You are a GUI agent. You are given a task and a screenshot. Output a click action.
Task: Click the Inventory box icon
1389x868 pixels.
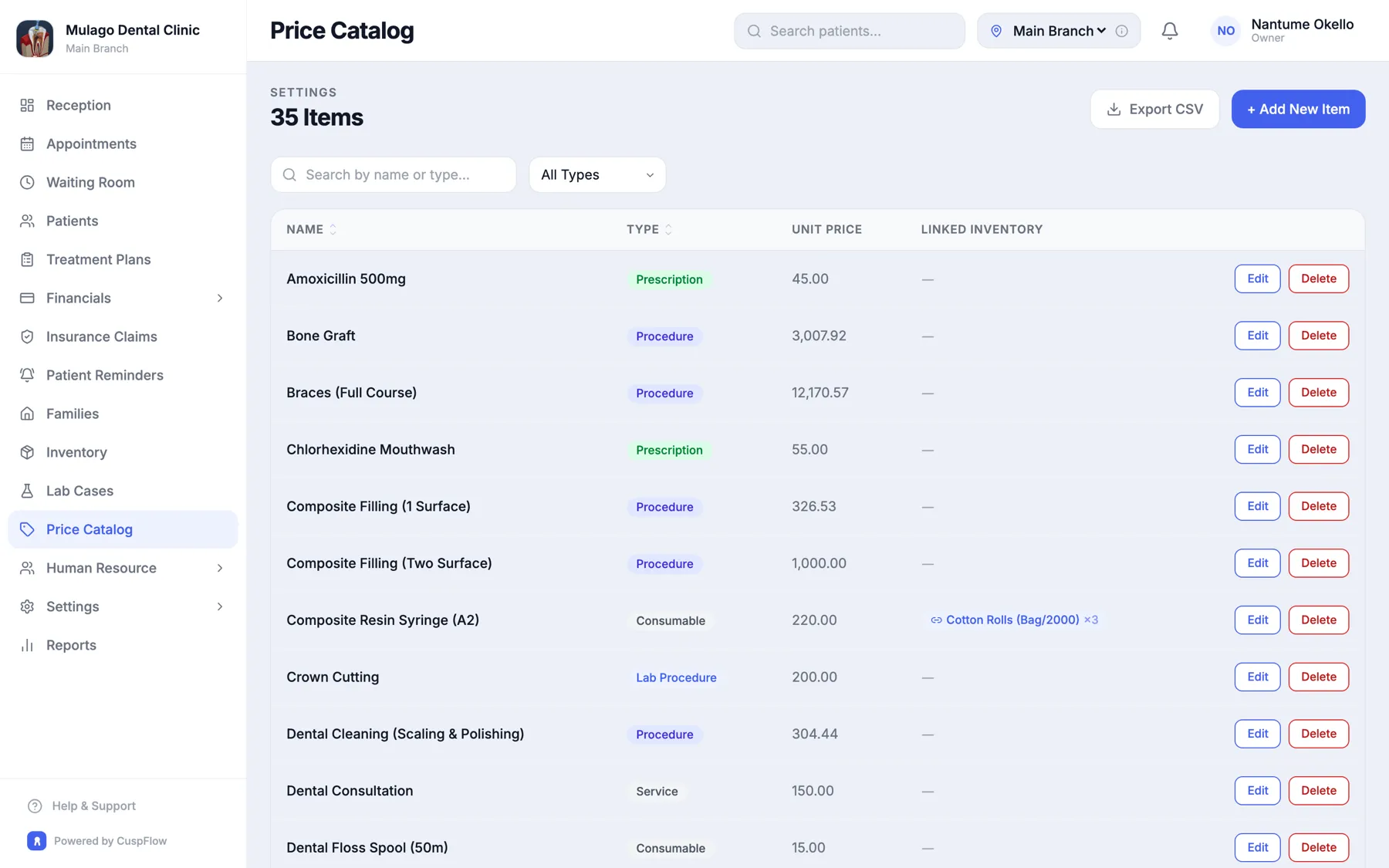(x=27, y=452)
